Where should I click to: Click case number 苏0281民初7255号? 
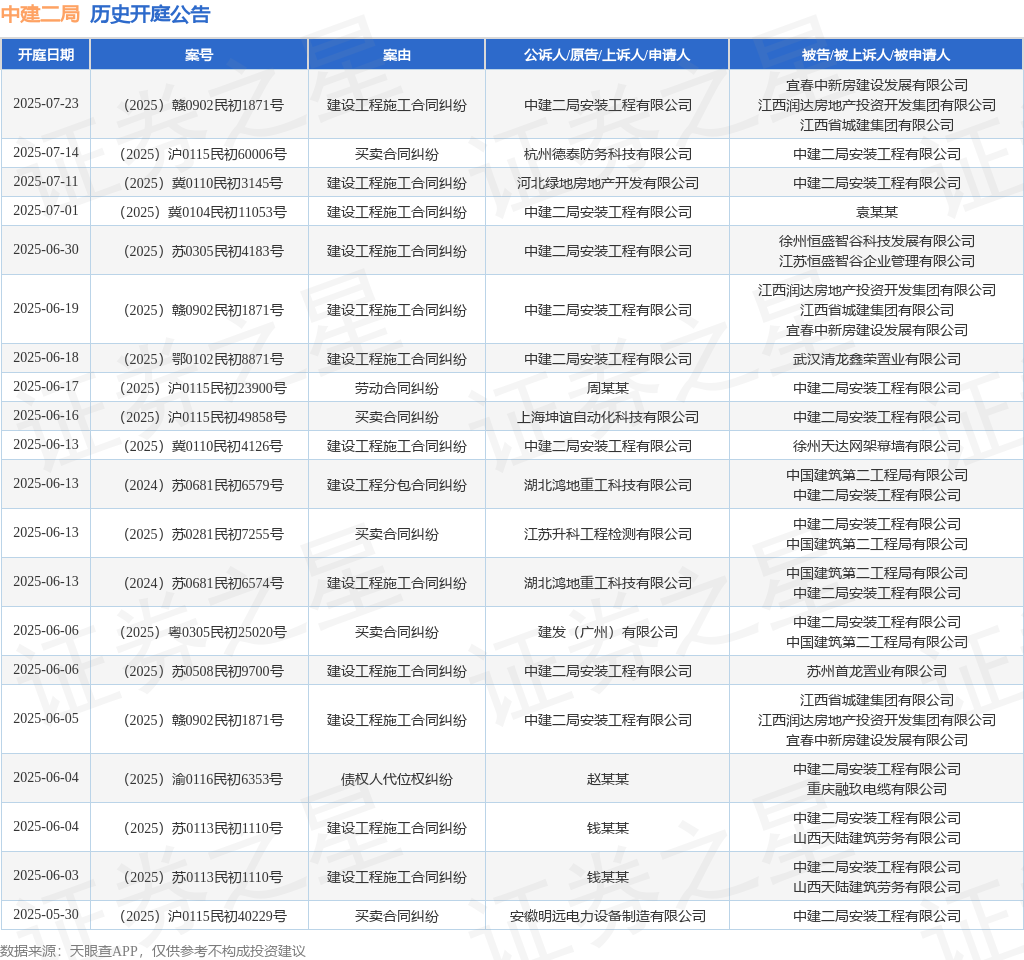pos(203,534)
